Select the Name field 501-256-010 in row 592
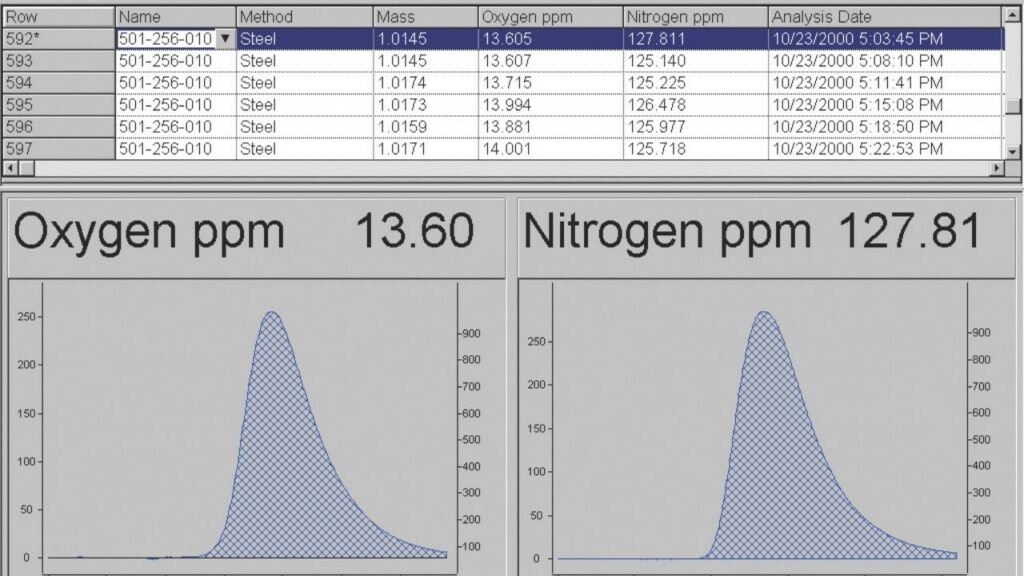Viewport: 1024px width, 576px height. pyautogui.click(x=167, y=39)
